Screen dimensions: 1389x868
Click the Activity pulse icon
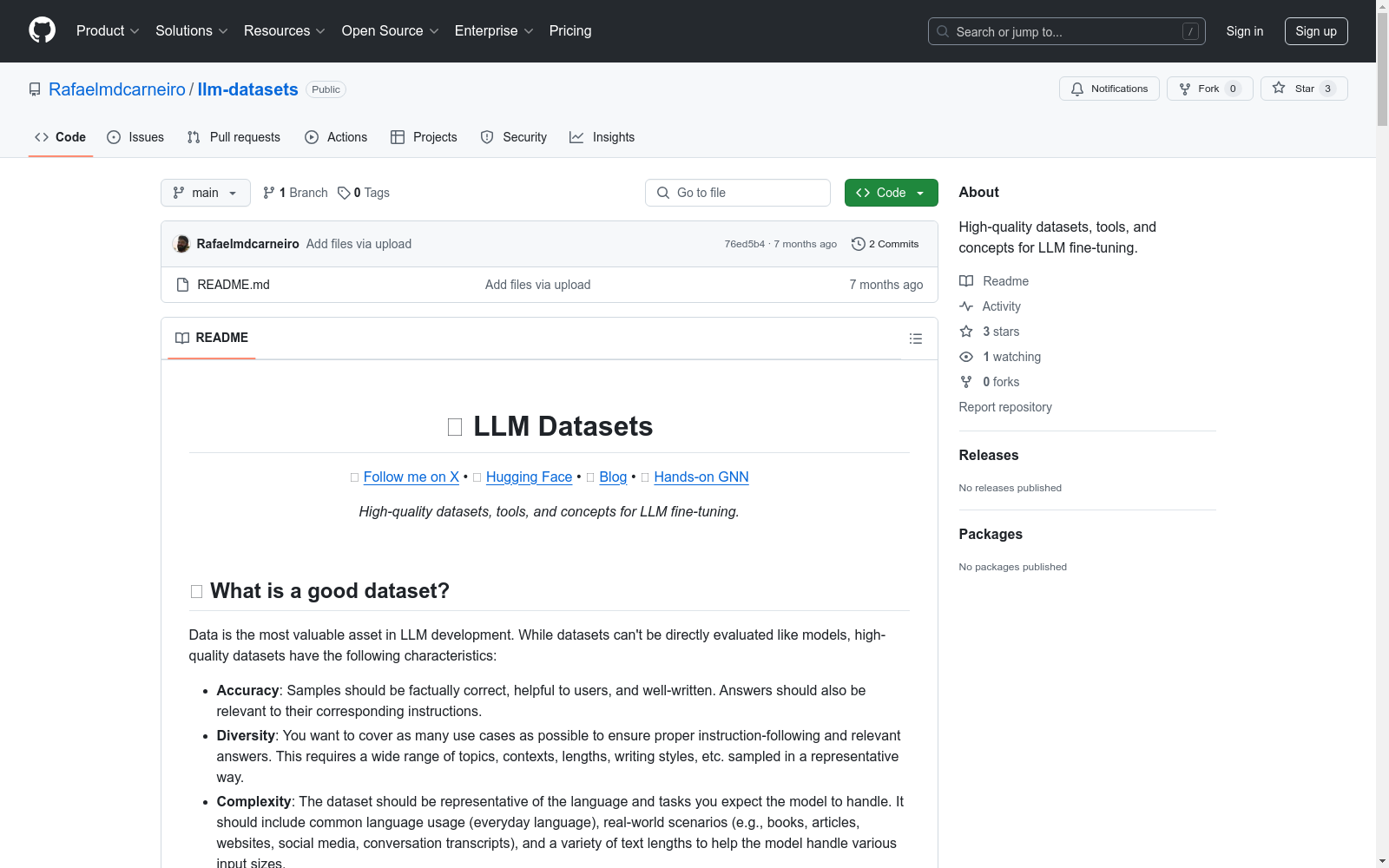pyautogui.click(x=966, y=306)
